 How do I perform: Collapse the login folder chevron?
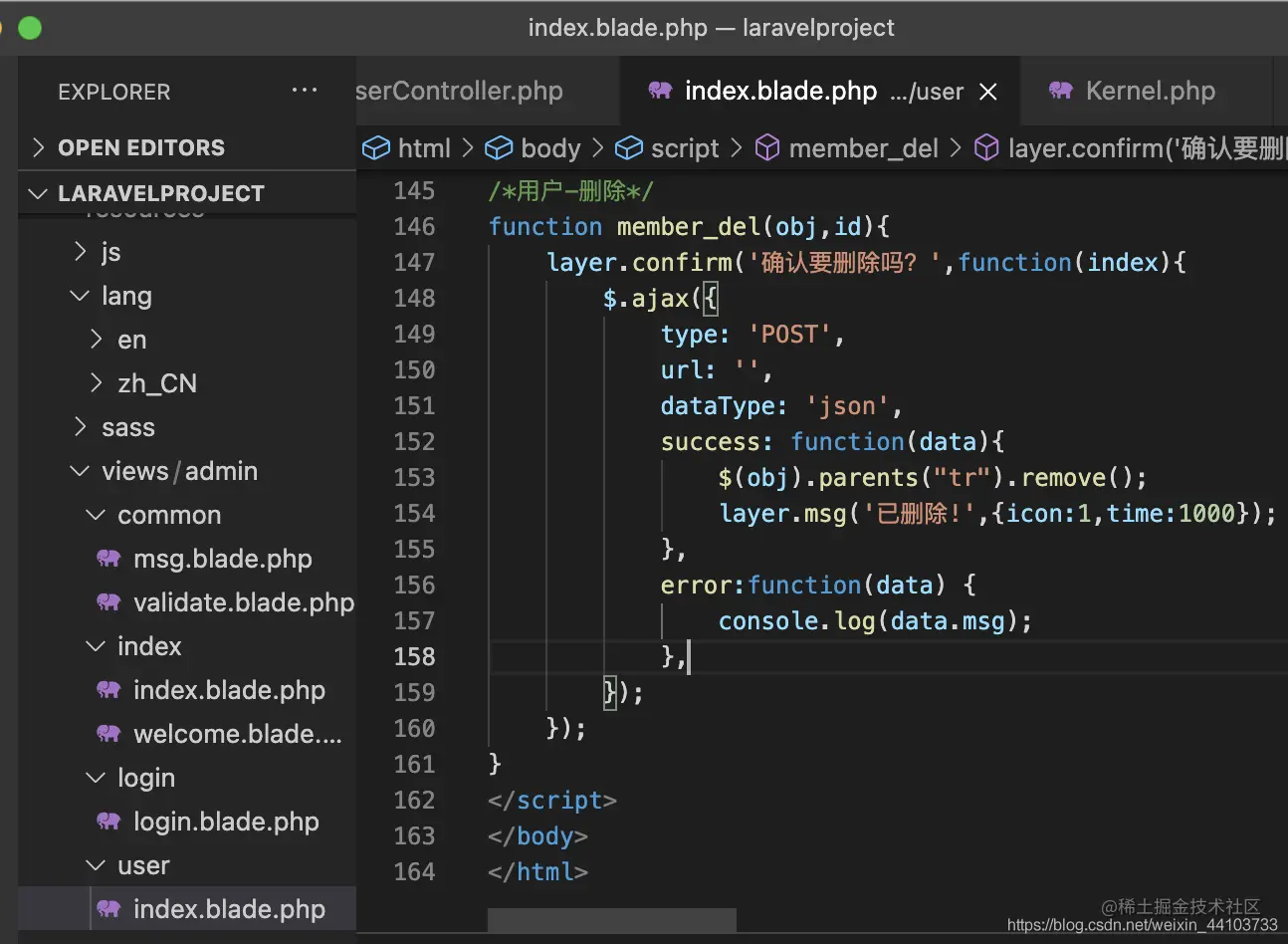pyautogui.click(x=96, y=778)
